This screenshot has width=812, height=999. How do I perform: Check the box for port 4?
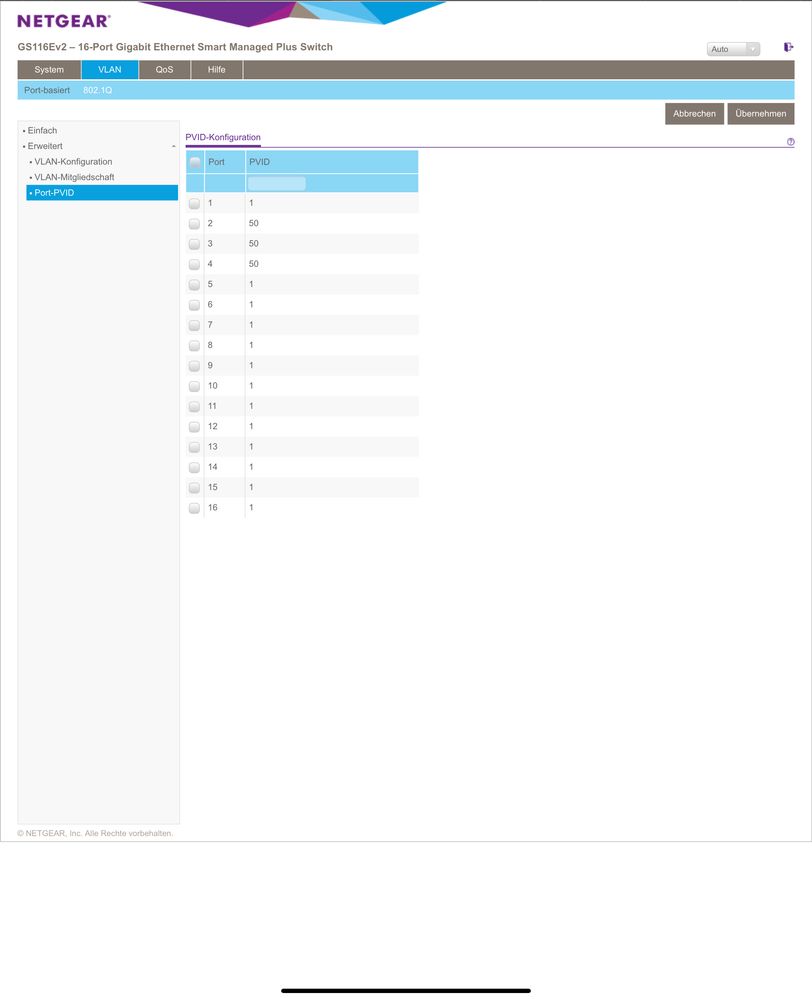point(194,264)
